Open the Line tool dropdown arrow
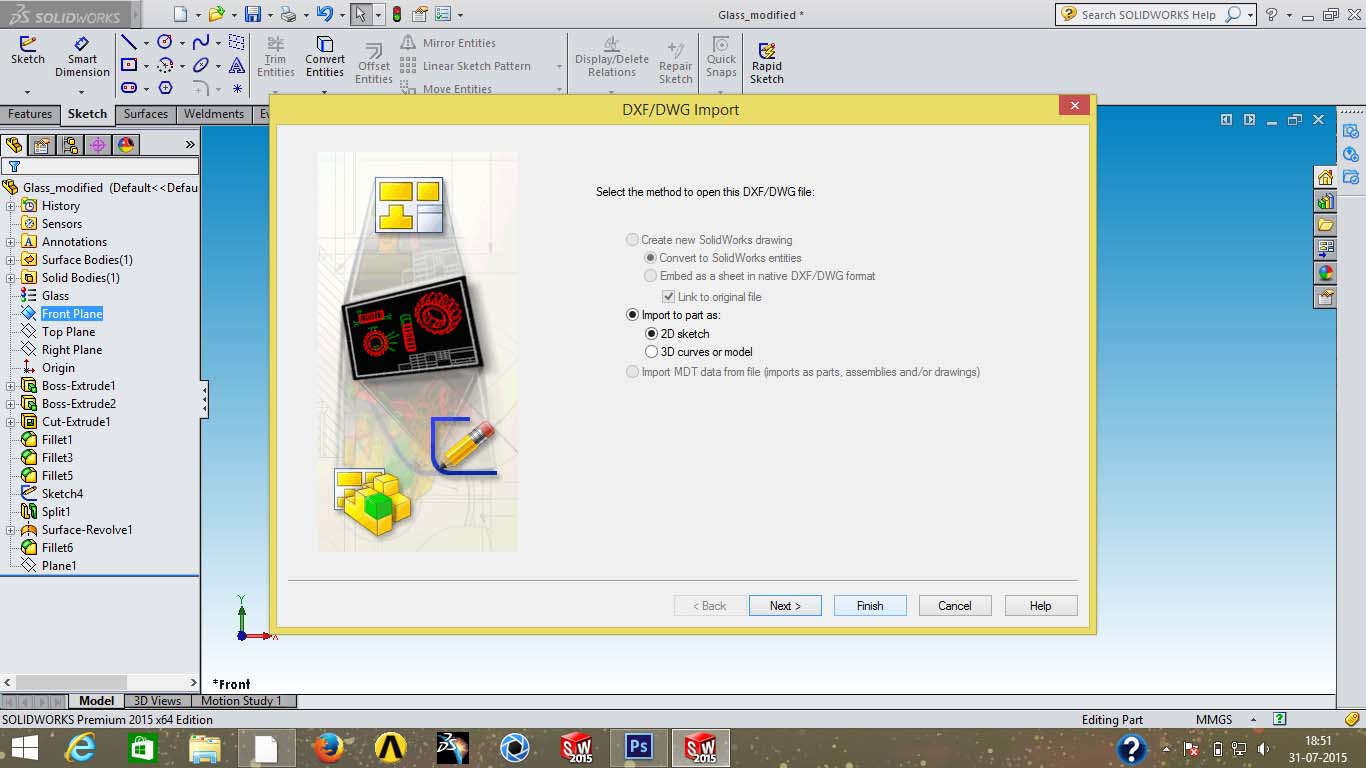The height and width of the screenshot is (768, 1366). pyautogui.click(x=146, y=43)
